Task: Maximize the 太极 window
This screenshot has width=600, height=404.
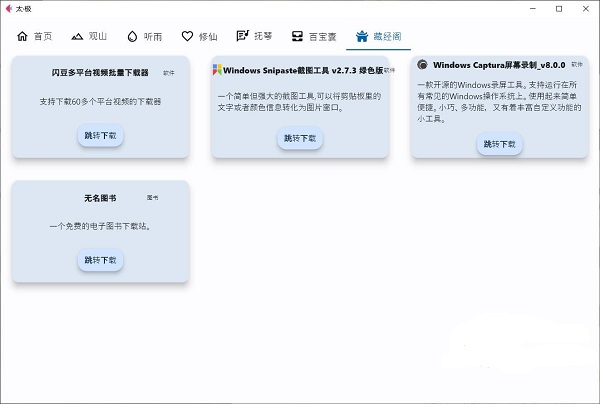Action: pyautogui.click(x=559, y=8)
